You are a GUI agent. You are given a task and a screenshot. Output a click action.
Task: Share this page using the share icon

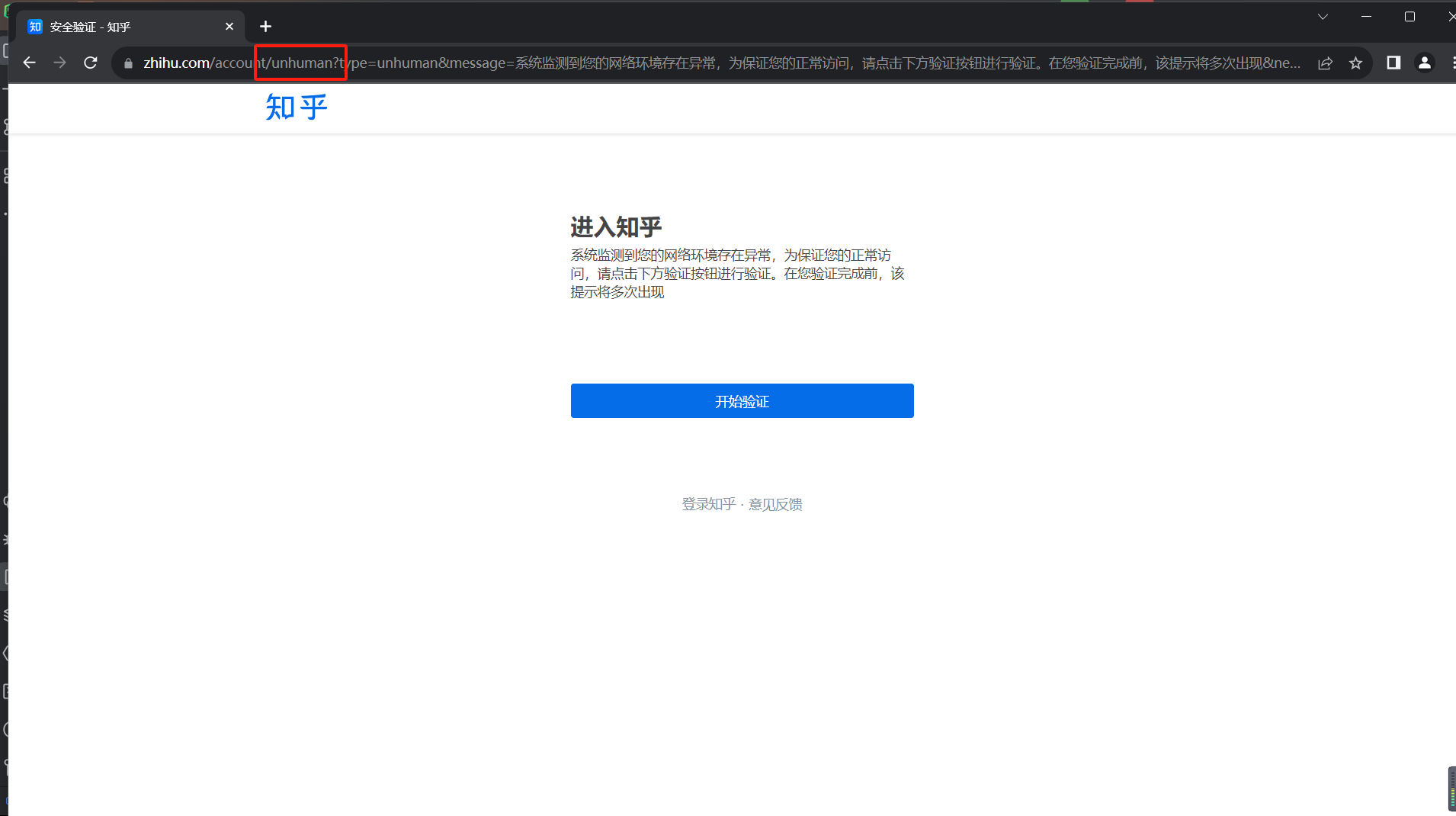1325,63
